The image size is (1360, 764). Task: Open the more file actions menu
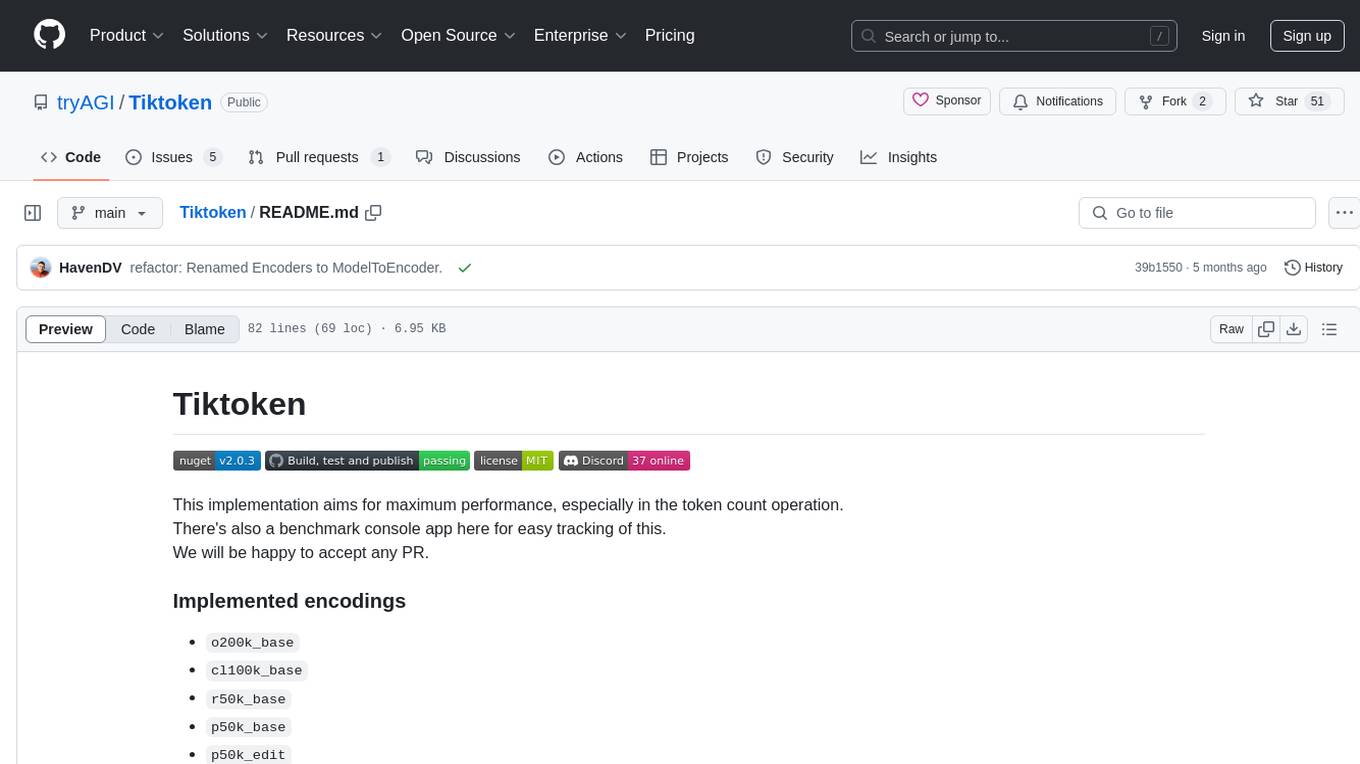pos(1344,213)
